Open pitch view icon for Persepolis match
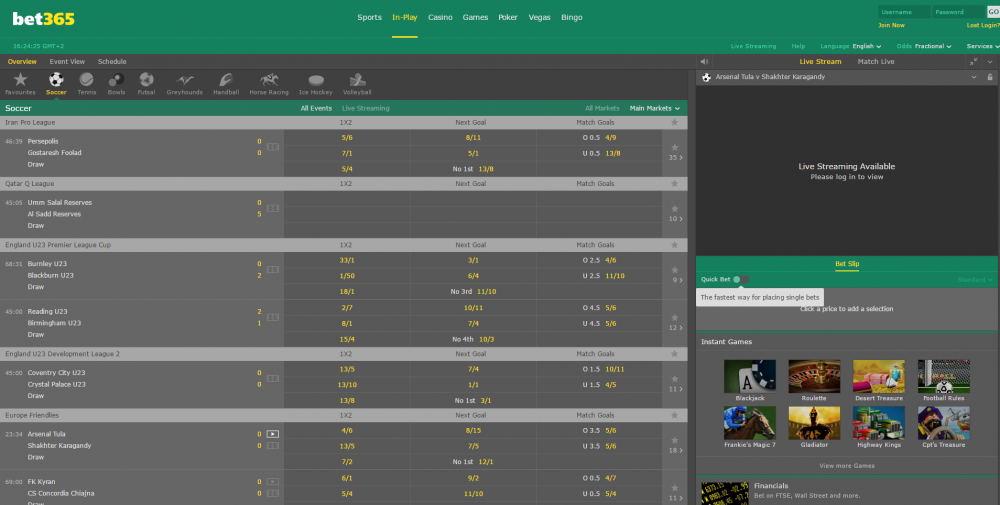This screenshot has height=505, width=1000. tap(273, 147)
